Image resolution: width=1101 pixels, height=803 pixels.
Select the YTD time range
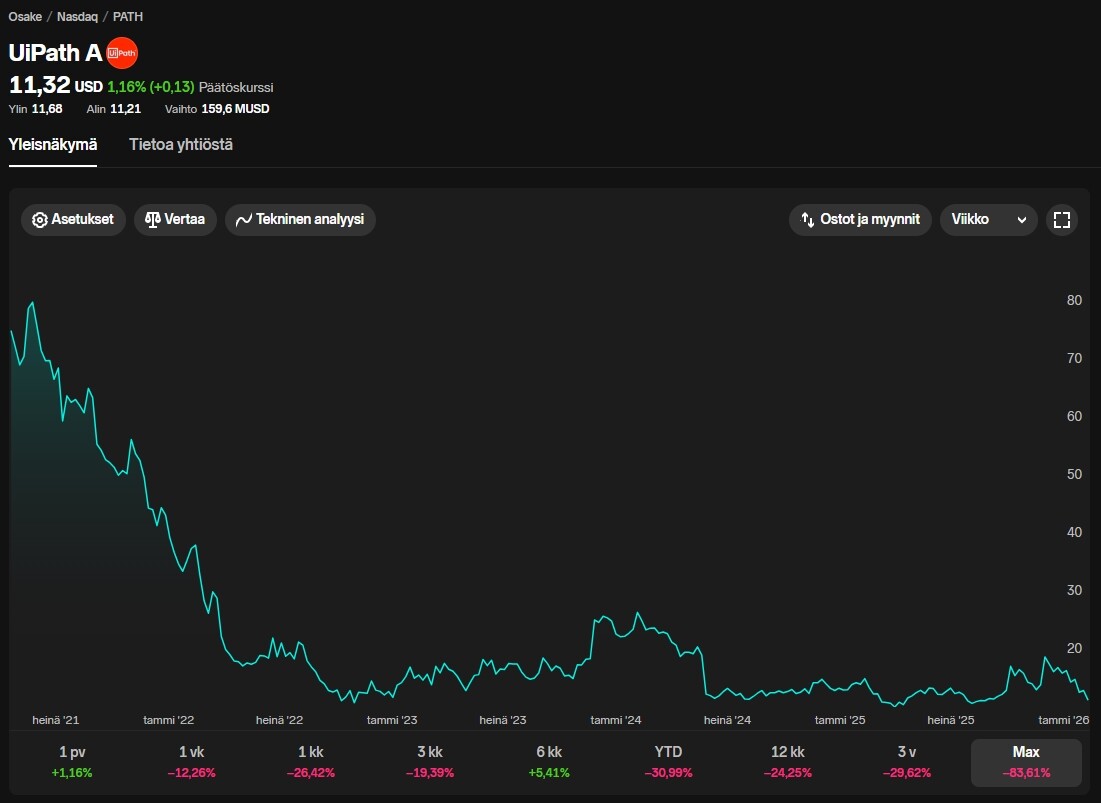[668, 762]
